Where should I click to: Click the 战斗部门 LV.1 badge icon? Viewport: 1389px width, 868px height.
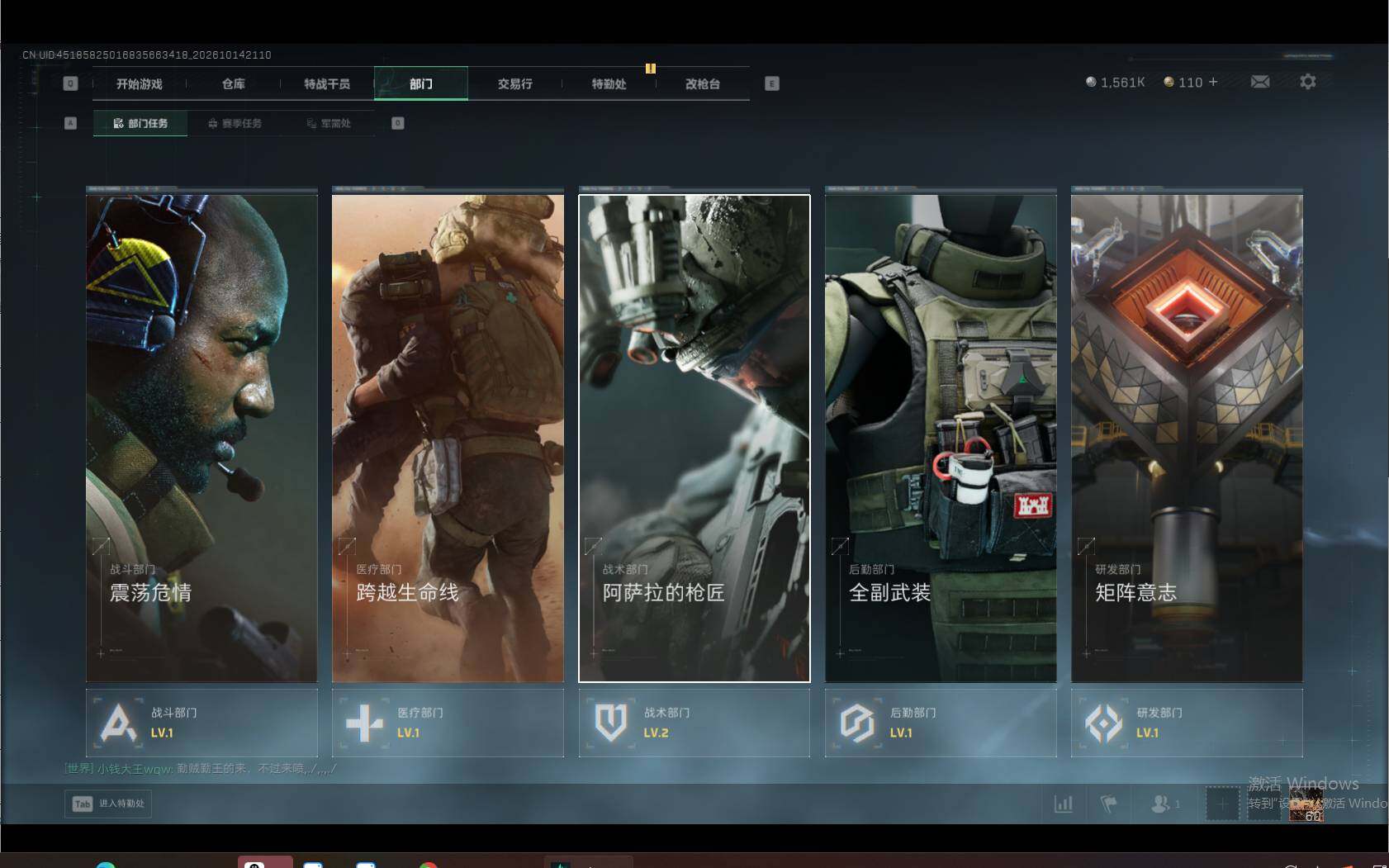click(118, 723)
